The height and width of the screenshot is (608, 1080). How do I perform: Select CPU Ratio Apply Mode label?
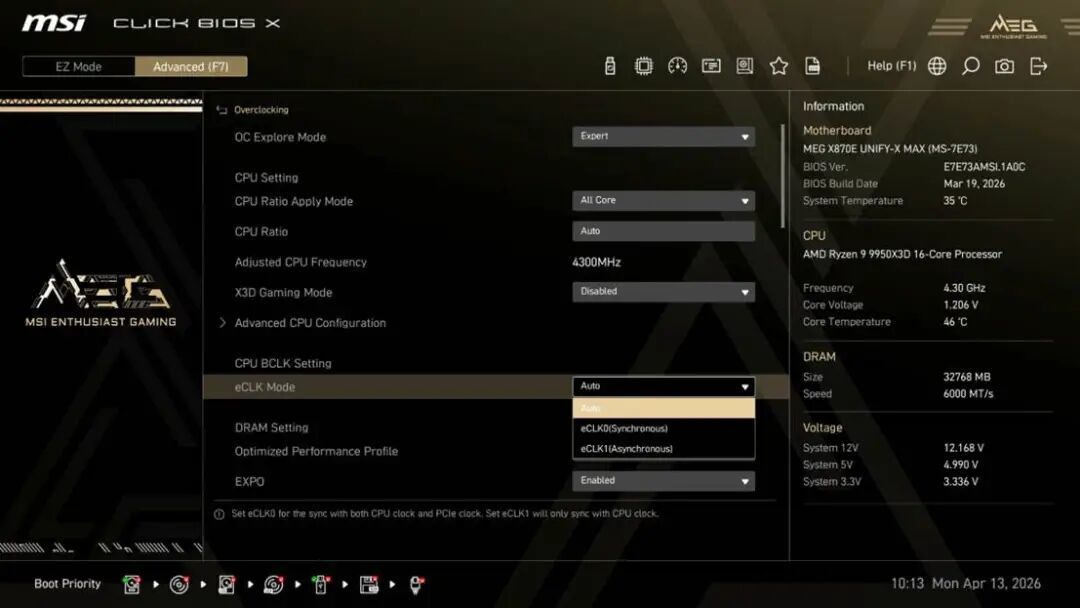coord(293,201)
